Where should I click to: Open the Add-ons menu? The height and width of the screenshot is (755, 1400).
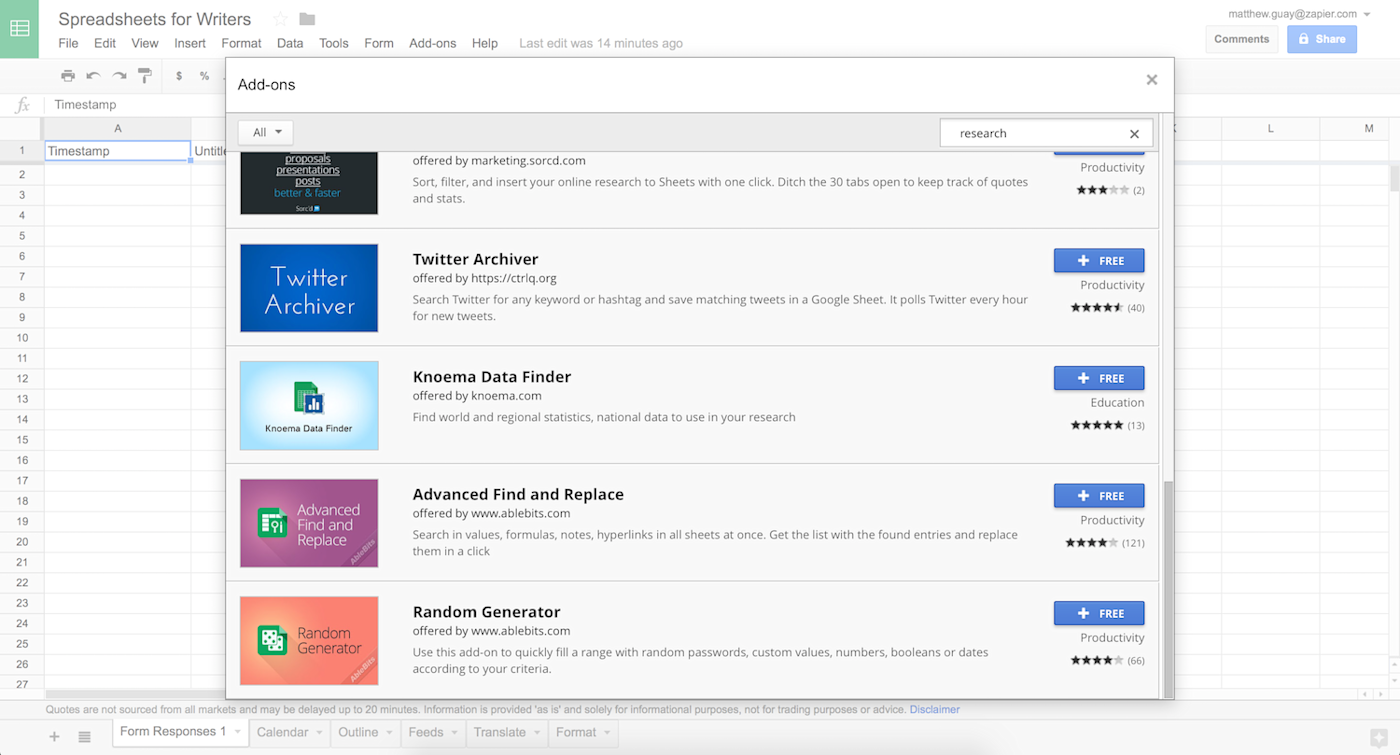(x=432, y=43)
